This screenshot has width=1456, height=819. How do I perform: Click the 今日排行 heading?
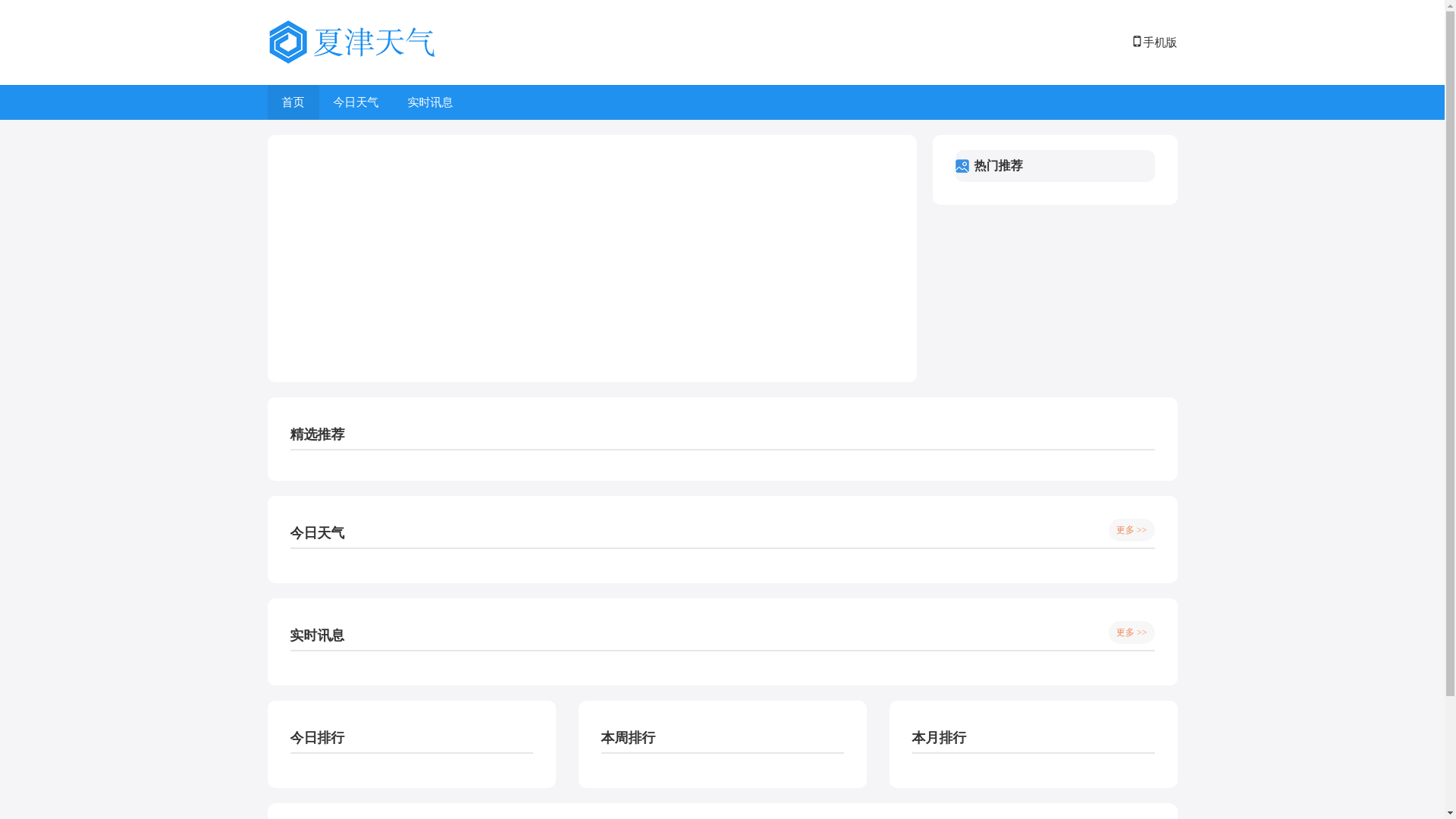(x=317, y=738)
